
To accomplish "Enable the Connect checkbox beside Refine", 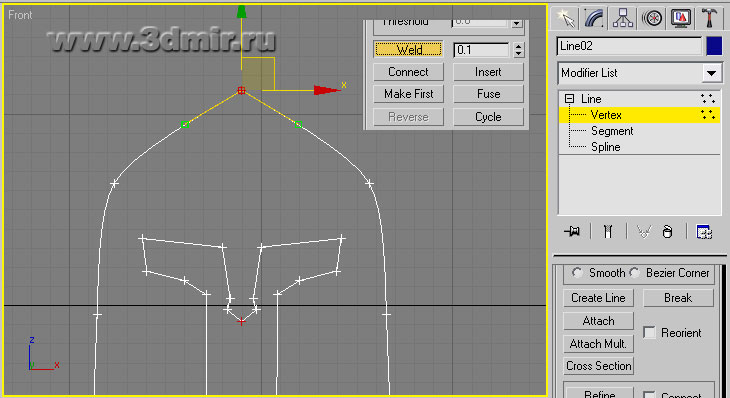I will [649, 395].
